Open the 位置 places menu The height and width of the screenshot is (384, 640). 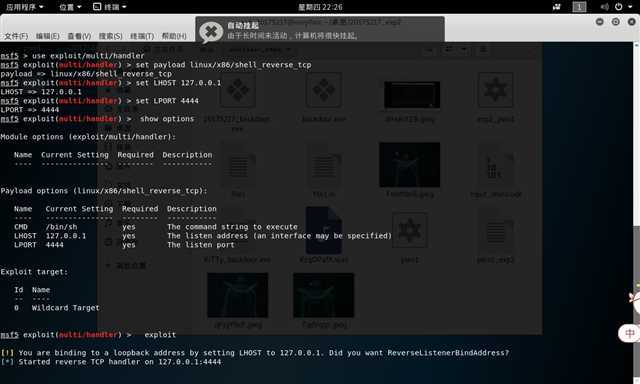coord(70,7)
